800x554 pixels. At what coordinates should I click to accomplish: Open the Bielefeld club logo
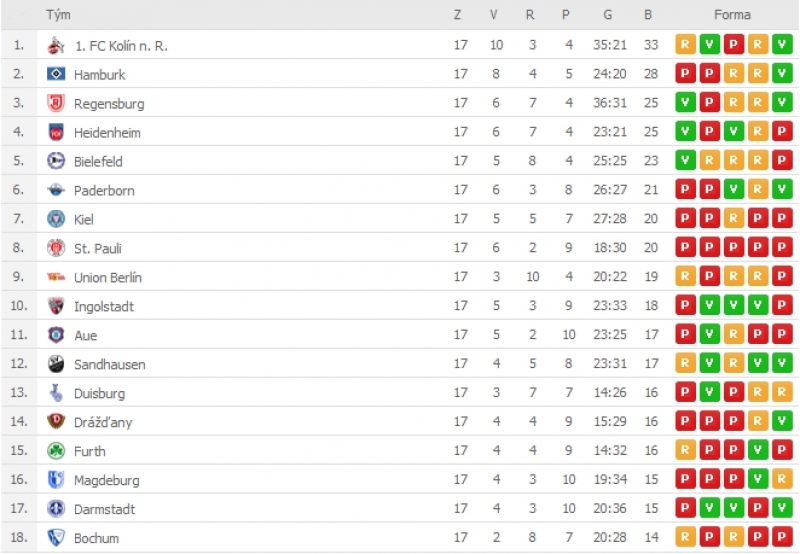click(x=56, y=161)
